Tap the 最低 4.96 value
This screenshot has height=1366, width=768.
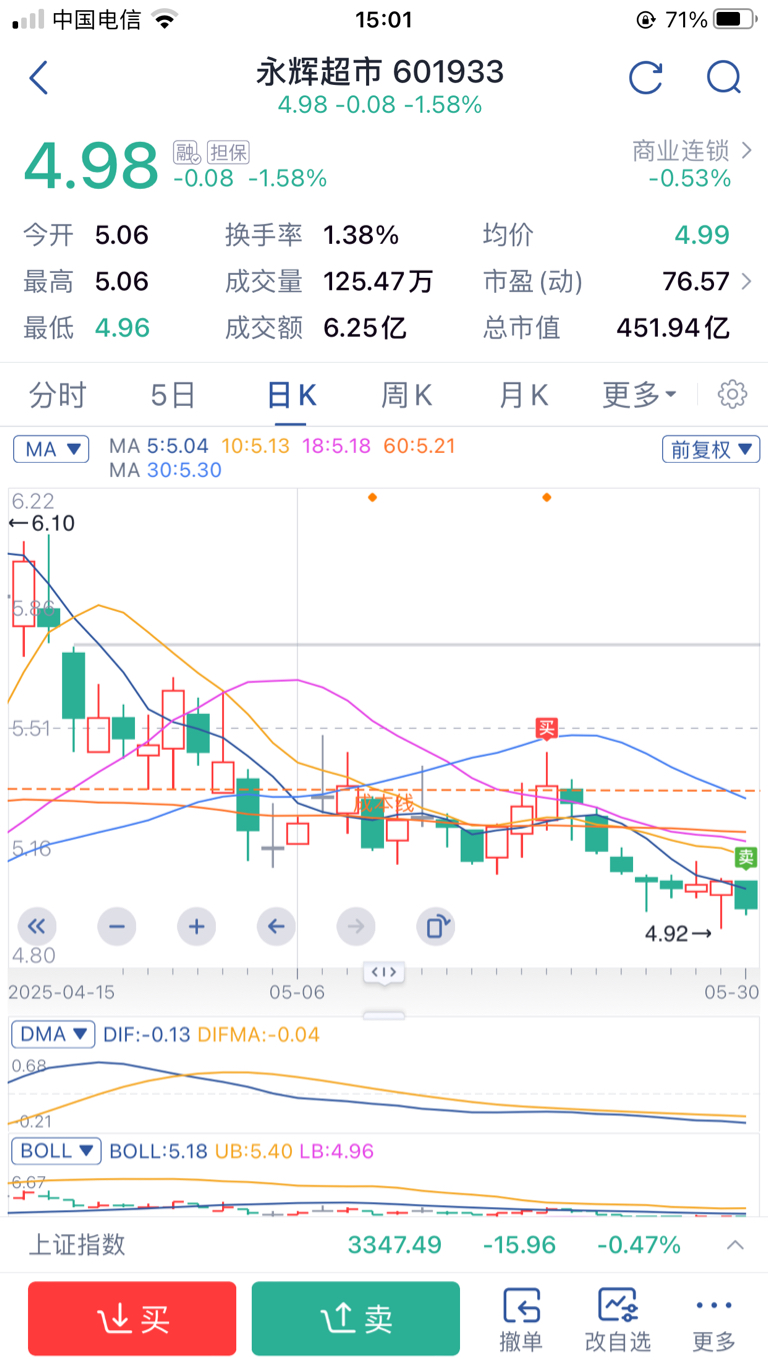(x=122, y=328)
